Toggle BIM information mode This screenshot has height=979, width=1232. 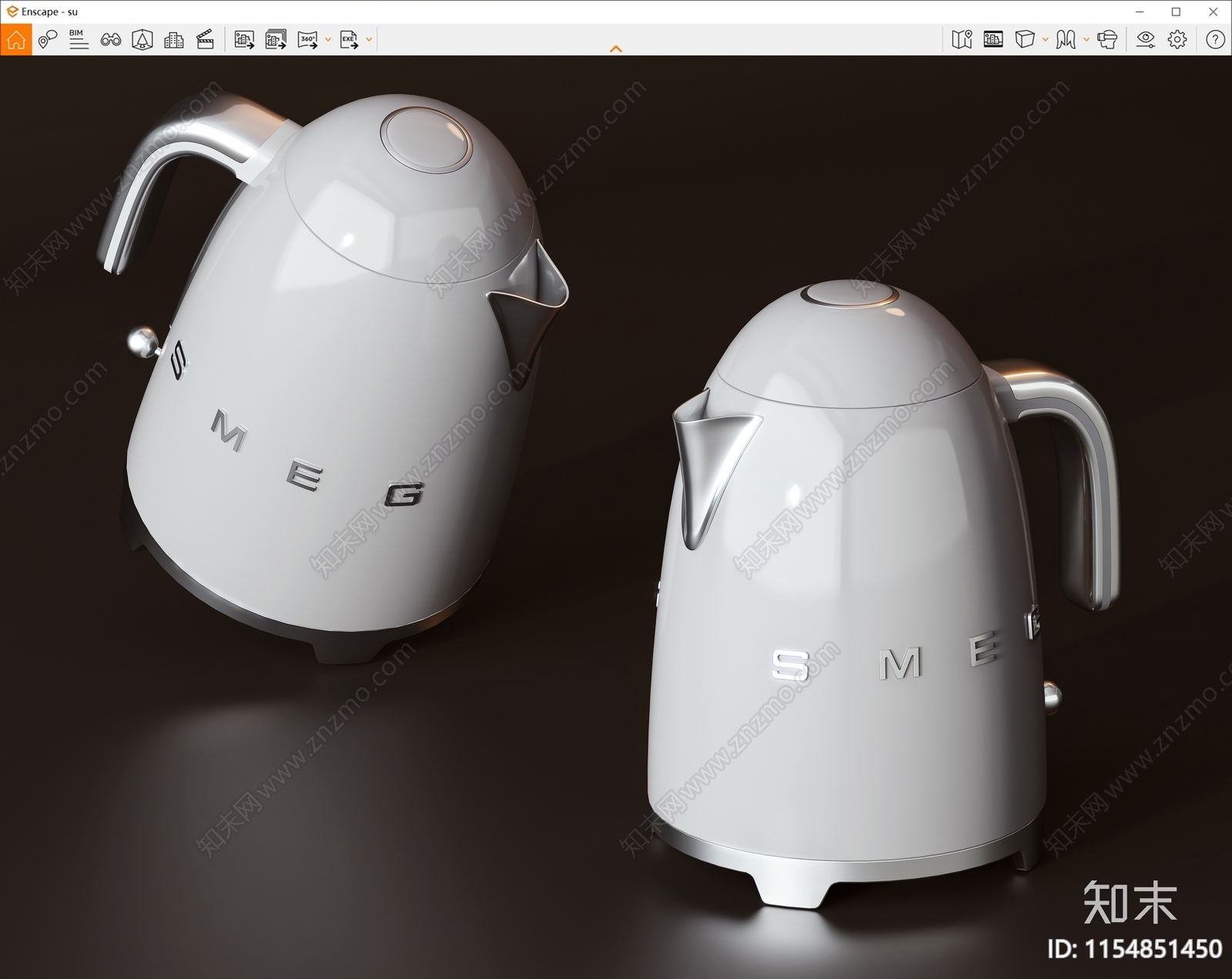pyautogui.click(x=79, y=39)
